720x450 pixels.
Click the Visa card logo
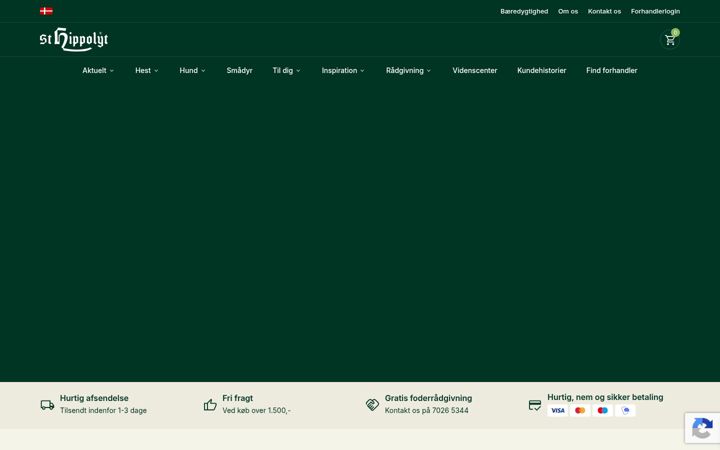tap(558, 411)
